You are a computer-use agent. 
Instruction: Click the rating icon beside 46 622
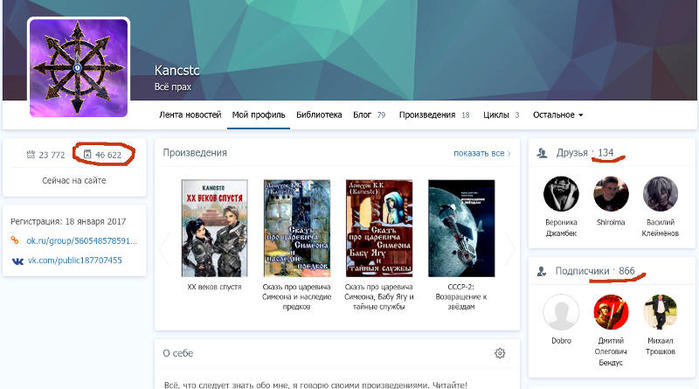tap(87, 155)
